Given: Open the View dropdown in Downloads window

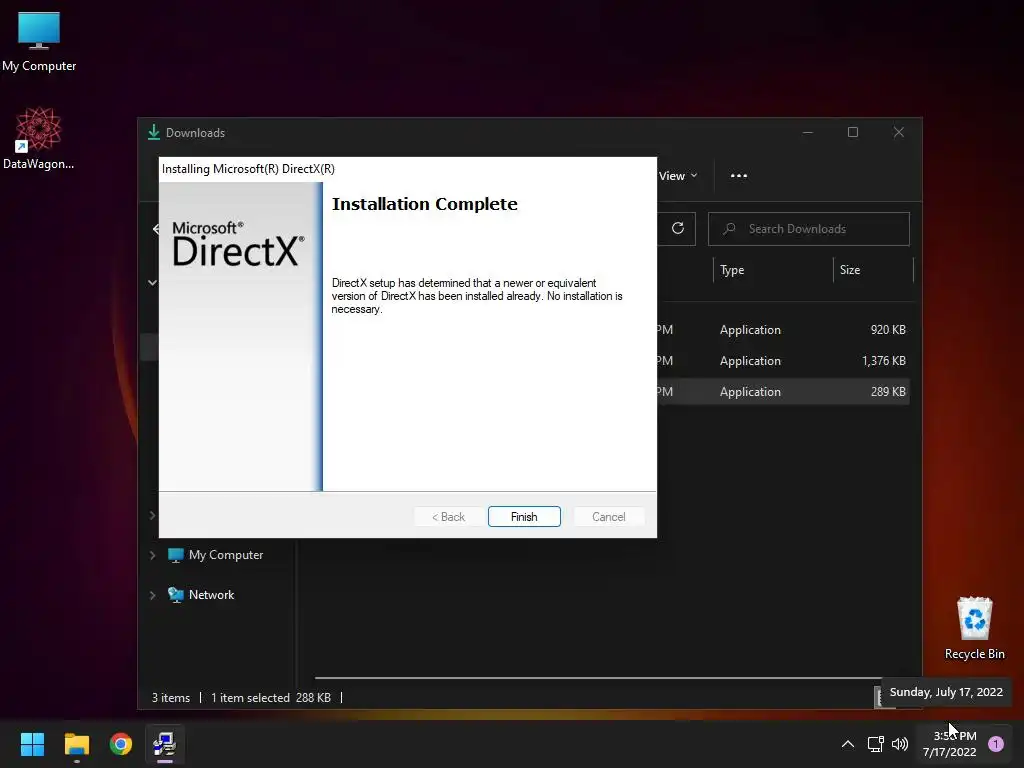Looking at the screenshot, I should pyautogui.click(x=678, y=176).
